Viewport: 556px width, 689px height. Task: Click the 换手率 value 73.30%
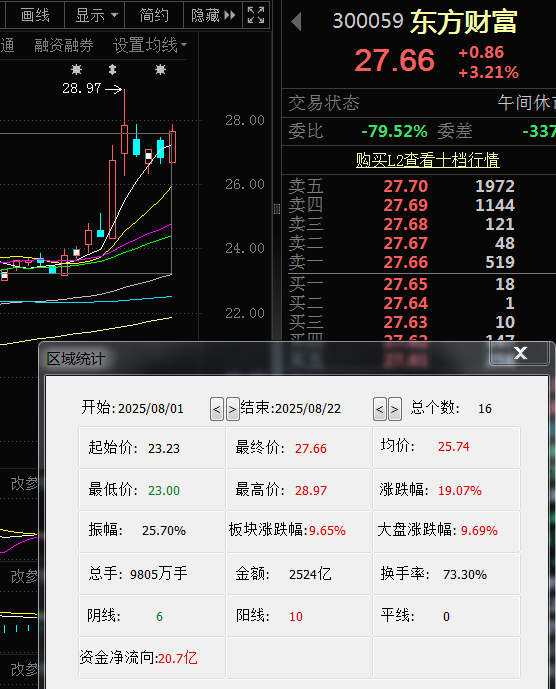[465, 574]
